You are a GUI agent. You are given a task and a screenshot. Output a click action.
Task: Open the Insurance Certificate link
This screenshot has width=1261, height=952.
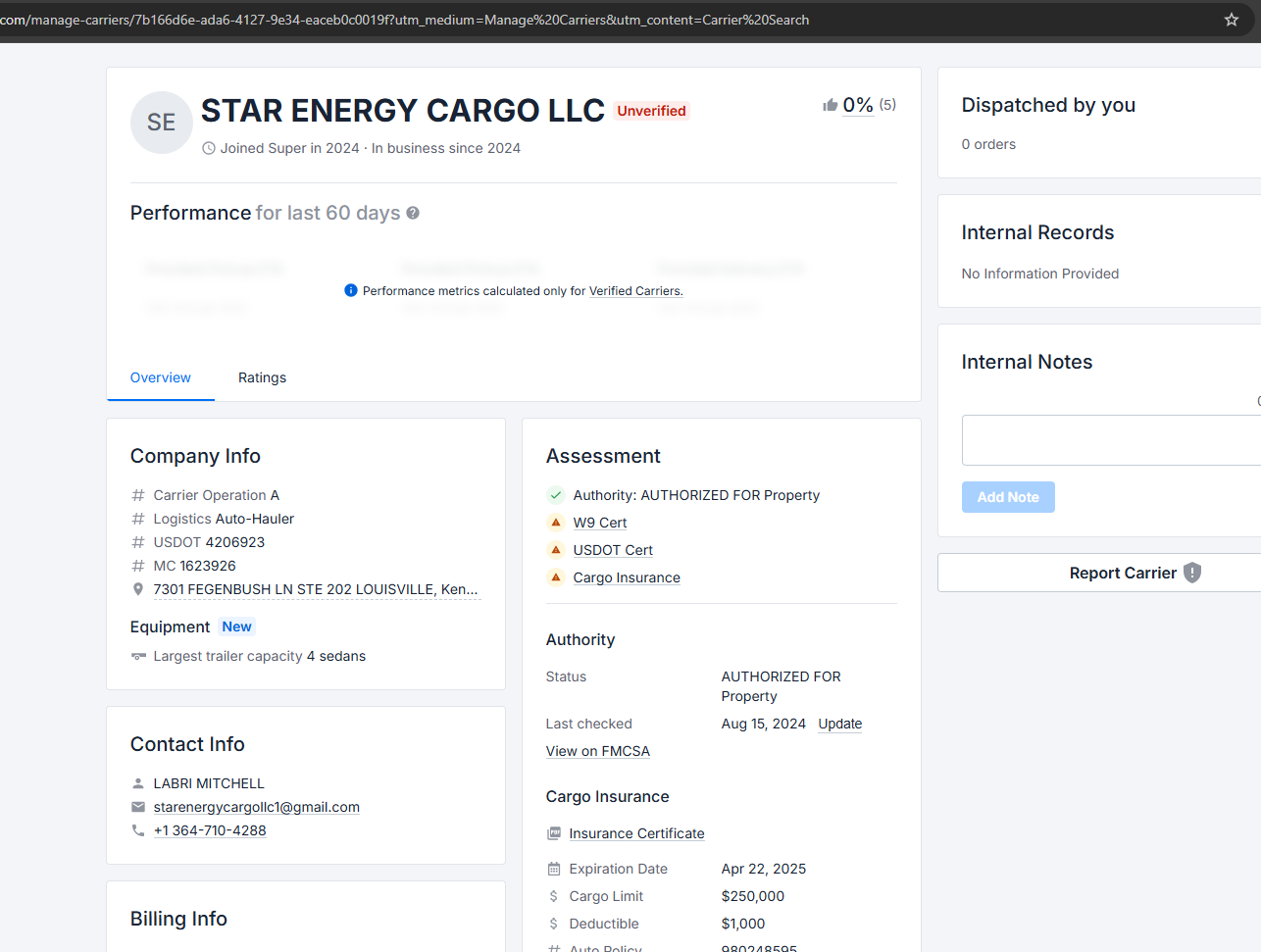636,833
